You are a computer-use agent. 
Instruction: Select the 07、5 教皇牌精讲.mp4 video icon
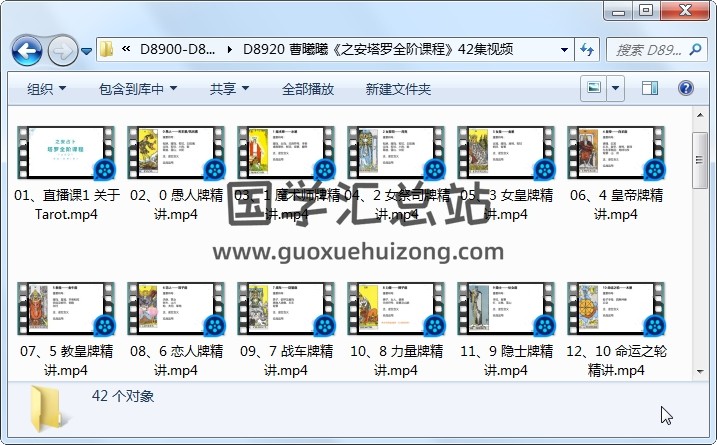tap(66, 309)
